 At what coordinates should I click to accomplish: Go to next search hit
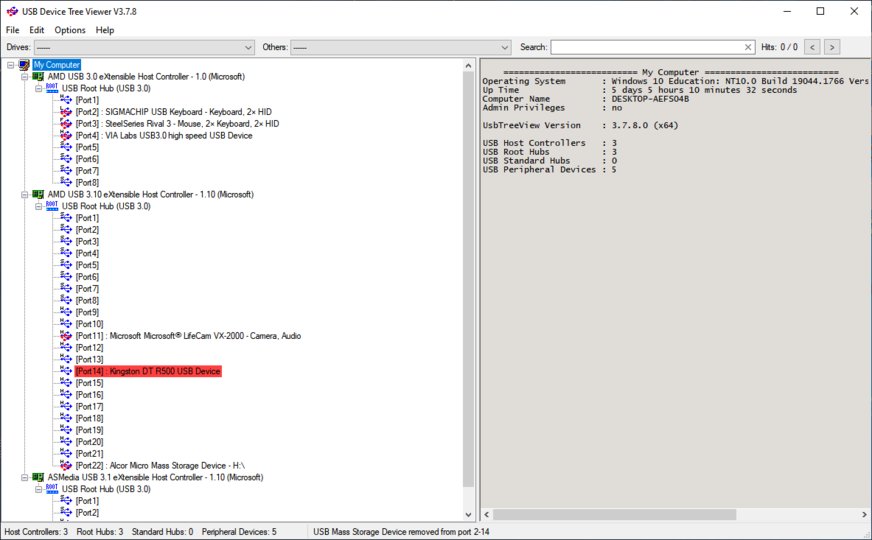click(x=832, y=47)
